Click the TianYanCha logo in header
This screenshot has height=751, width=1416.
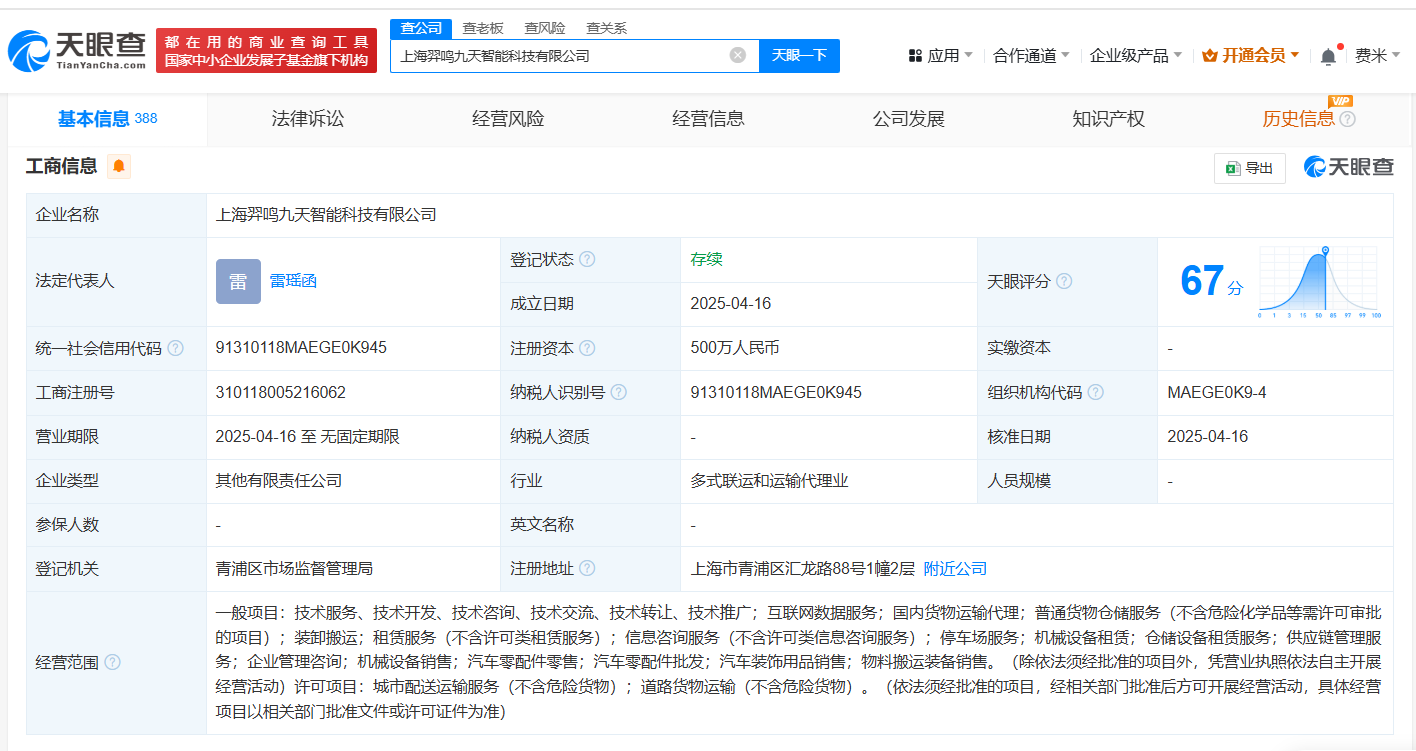(x=77, y=50)
